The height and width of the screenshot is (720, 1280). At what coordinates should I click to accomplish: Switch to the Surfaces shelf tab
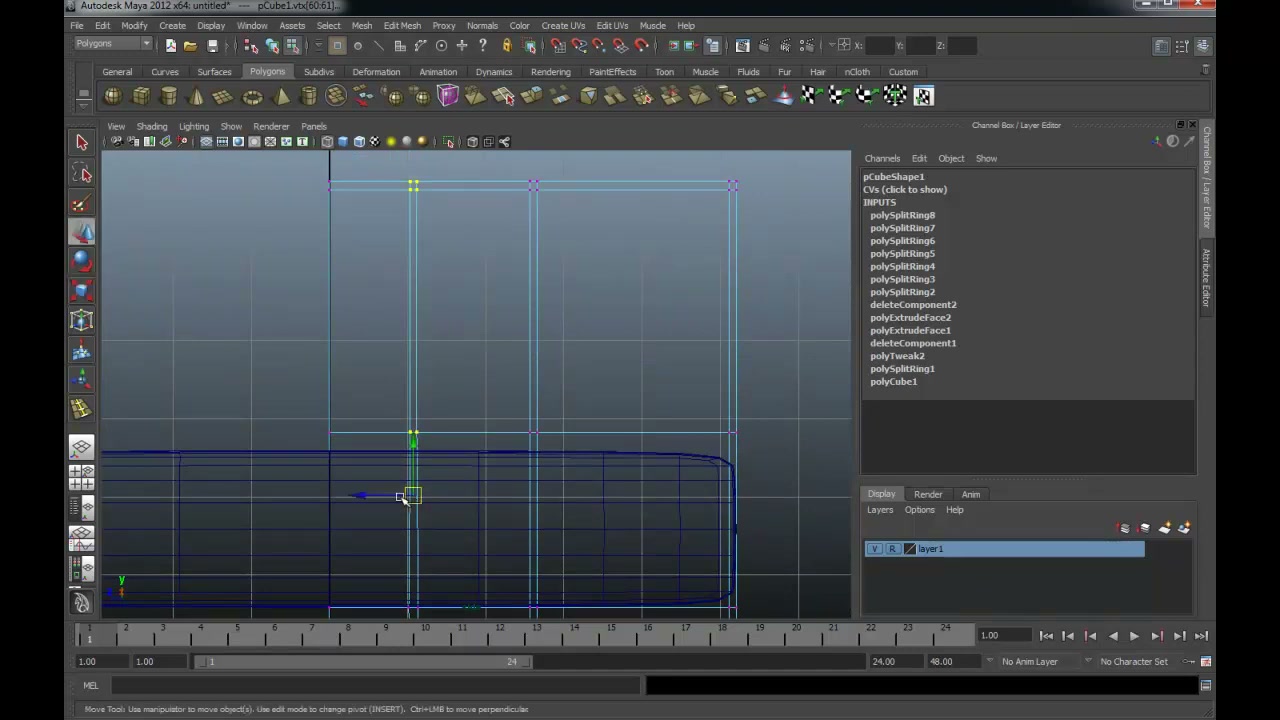click(x=214, y=72)
